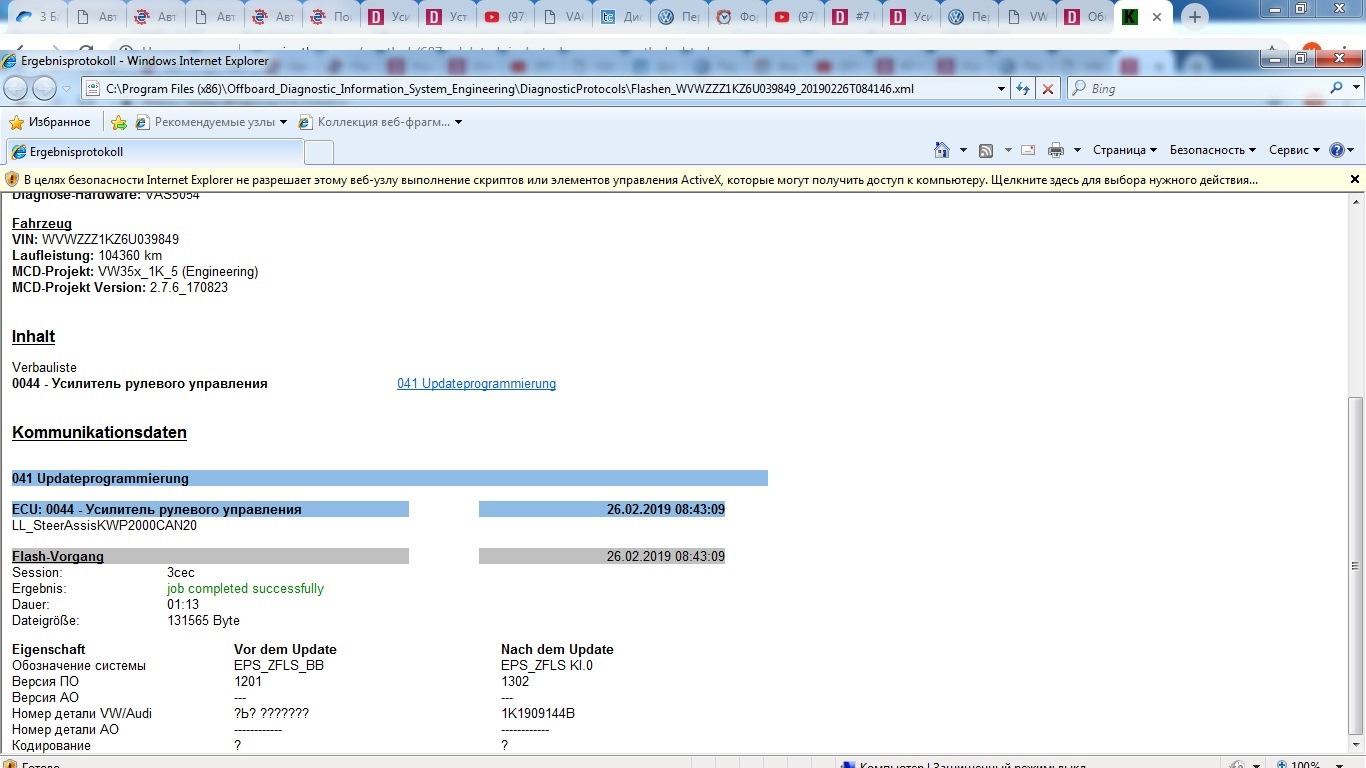Click the red X stop loading icon
1366x768 pixels.
click(x=1047, y=89)
